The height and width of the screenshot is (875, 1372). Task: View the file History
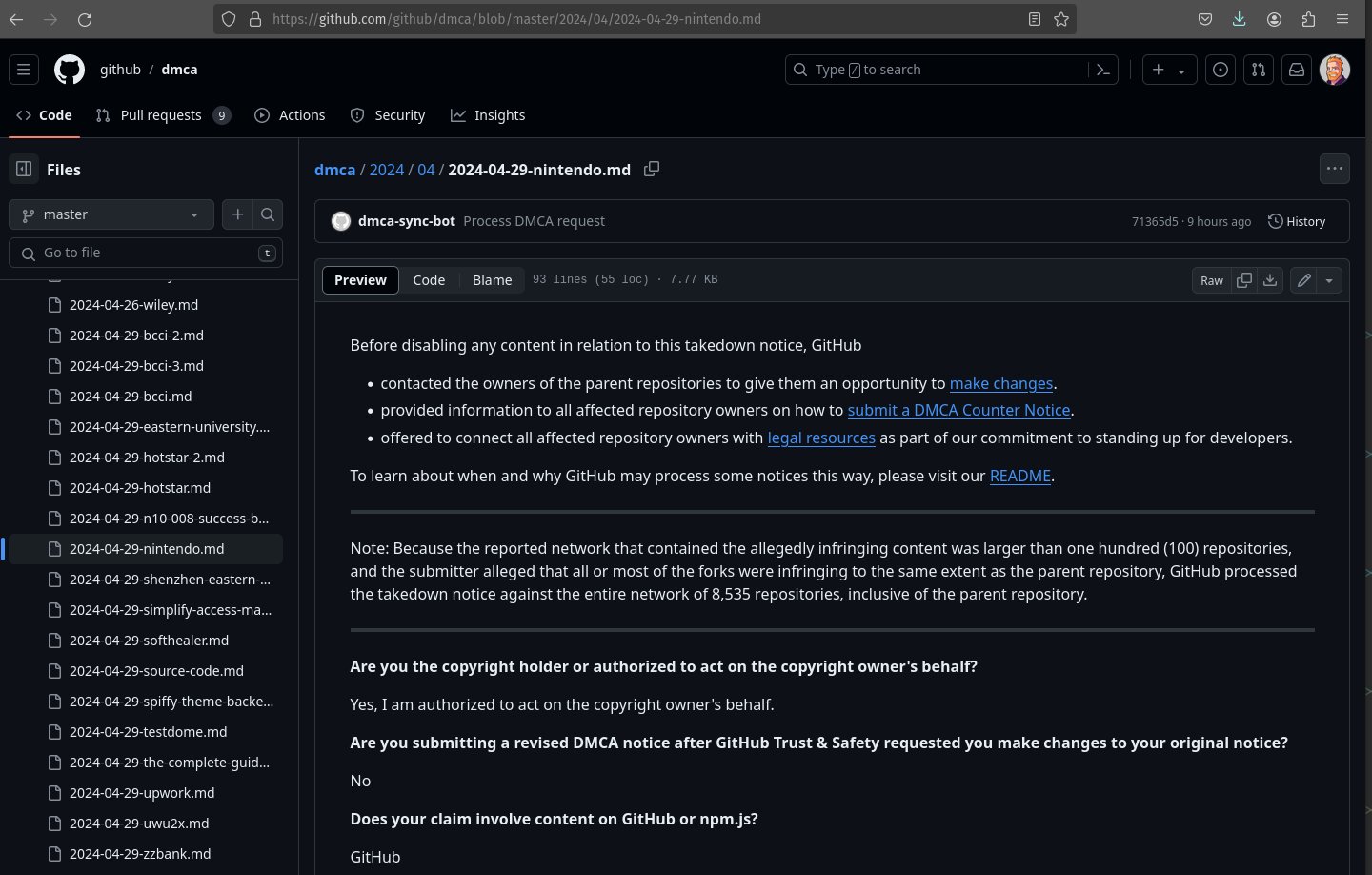(x=1297, y=221)
